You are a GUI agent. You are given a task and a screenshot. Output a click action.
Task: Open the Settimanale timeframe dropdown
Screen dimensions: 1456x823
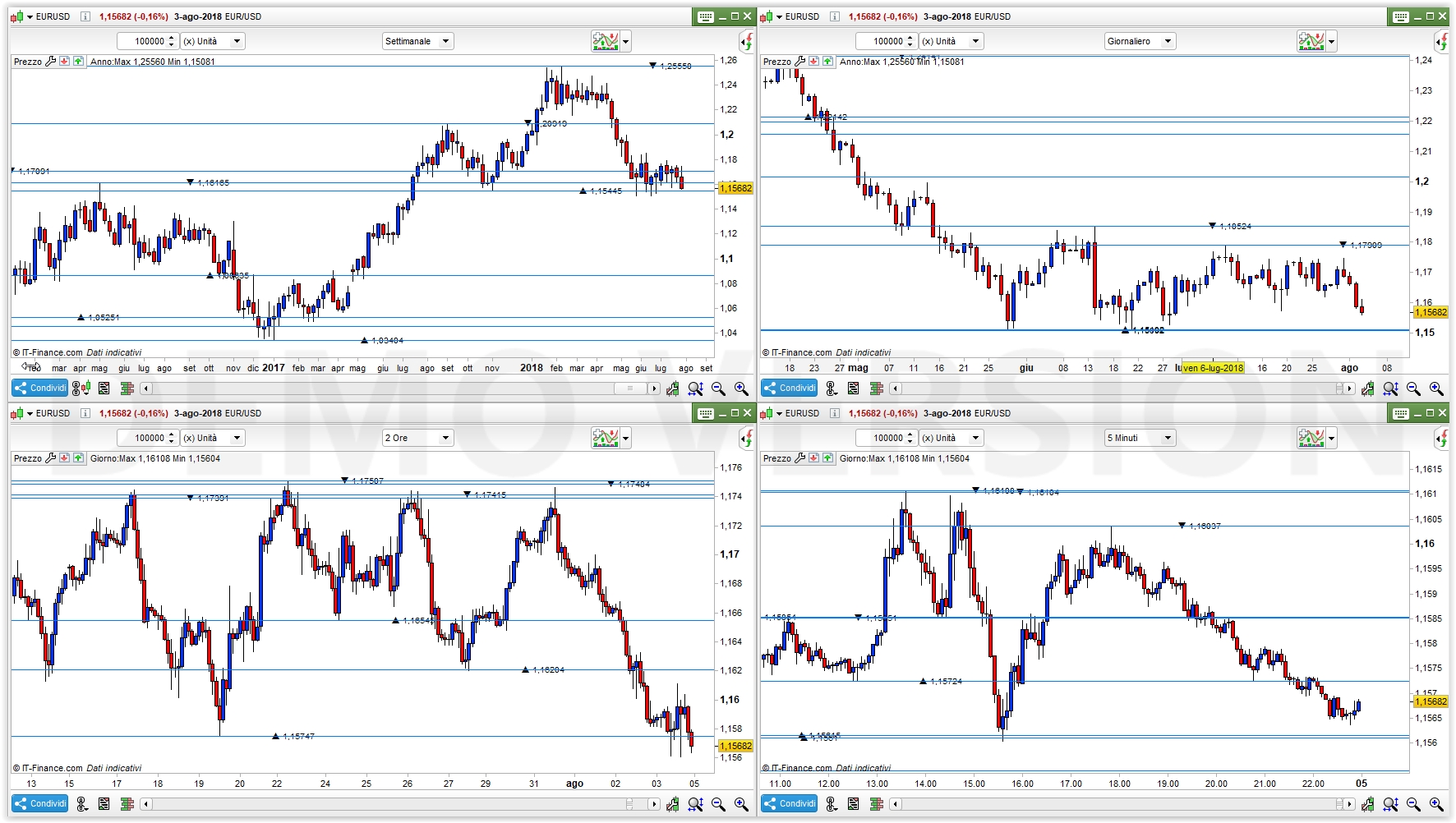click(418, 41)
